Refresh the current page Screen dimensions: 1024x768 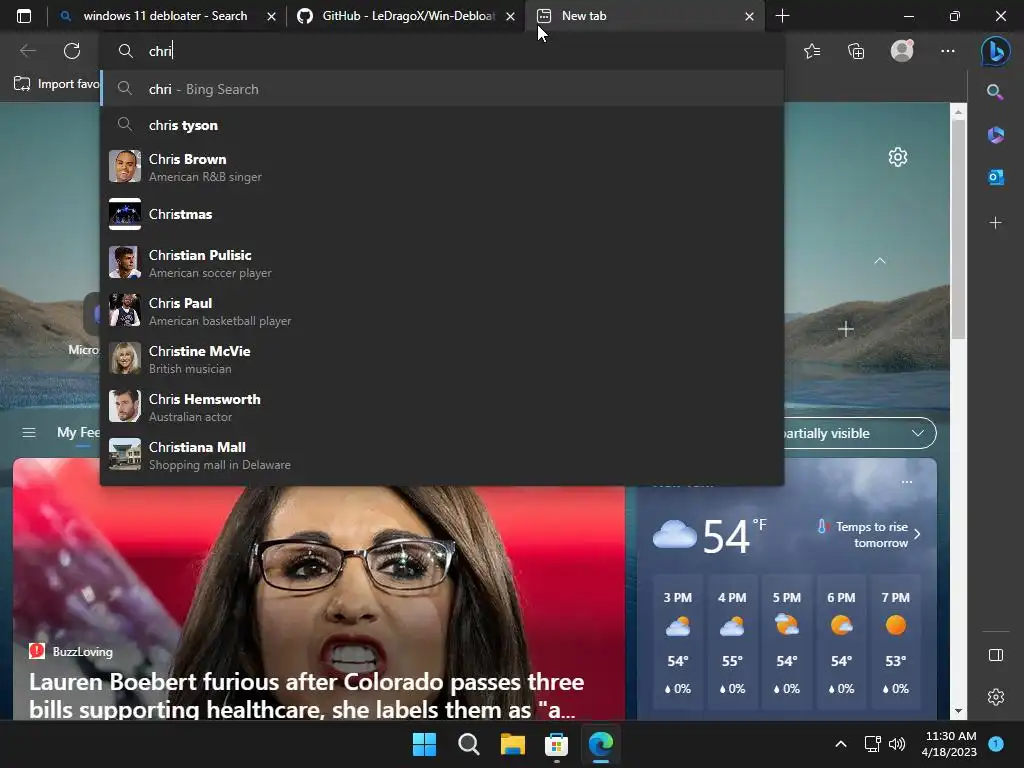pyautogui.click(x=72, y=50)
